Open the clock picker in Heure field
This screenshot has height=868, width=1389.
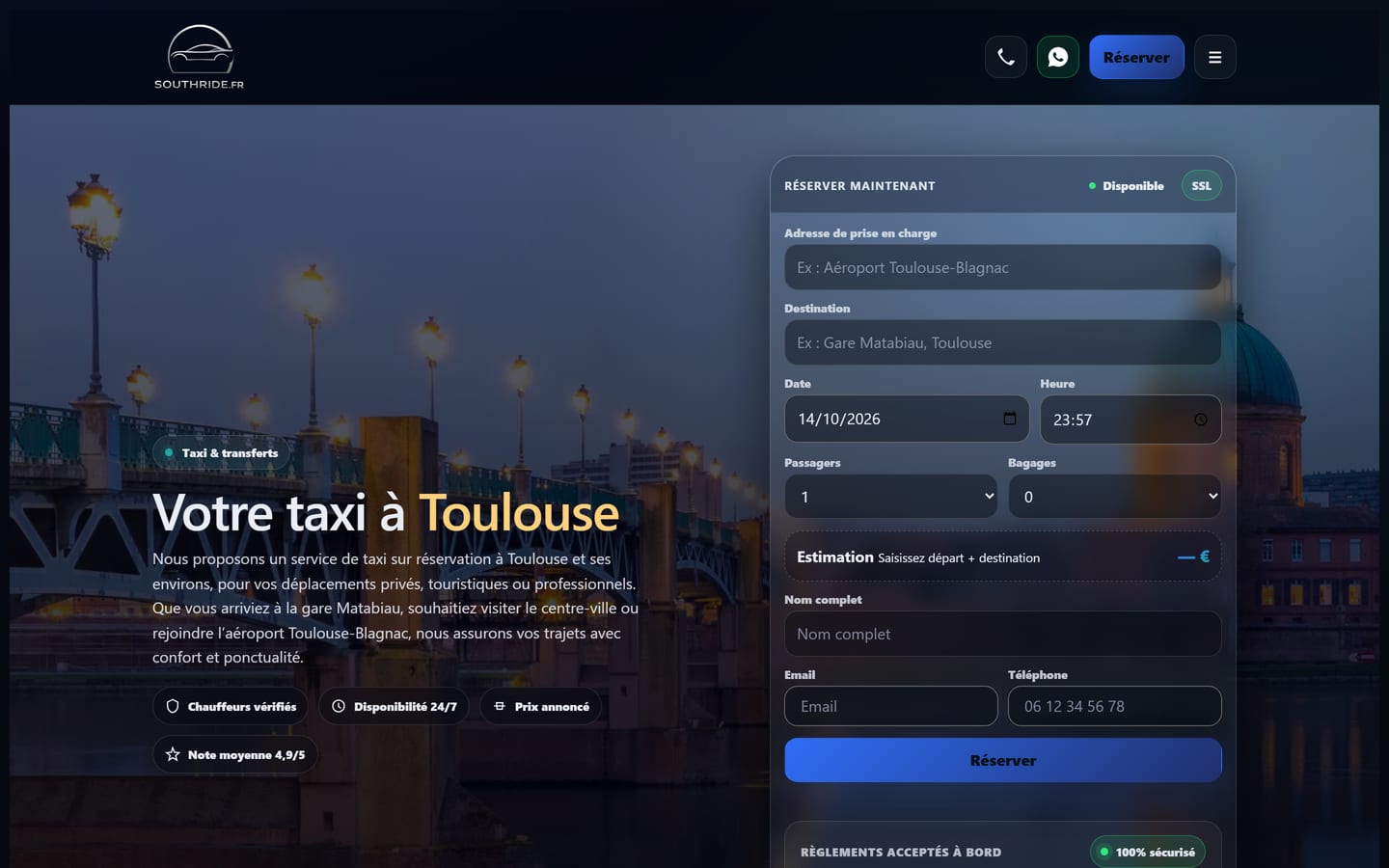pos(1201,420)
